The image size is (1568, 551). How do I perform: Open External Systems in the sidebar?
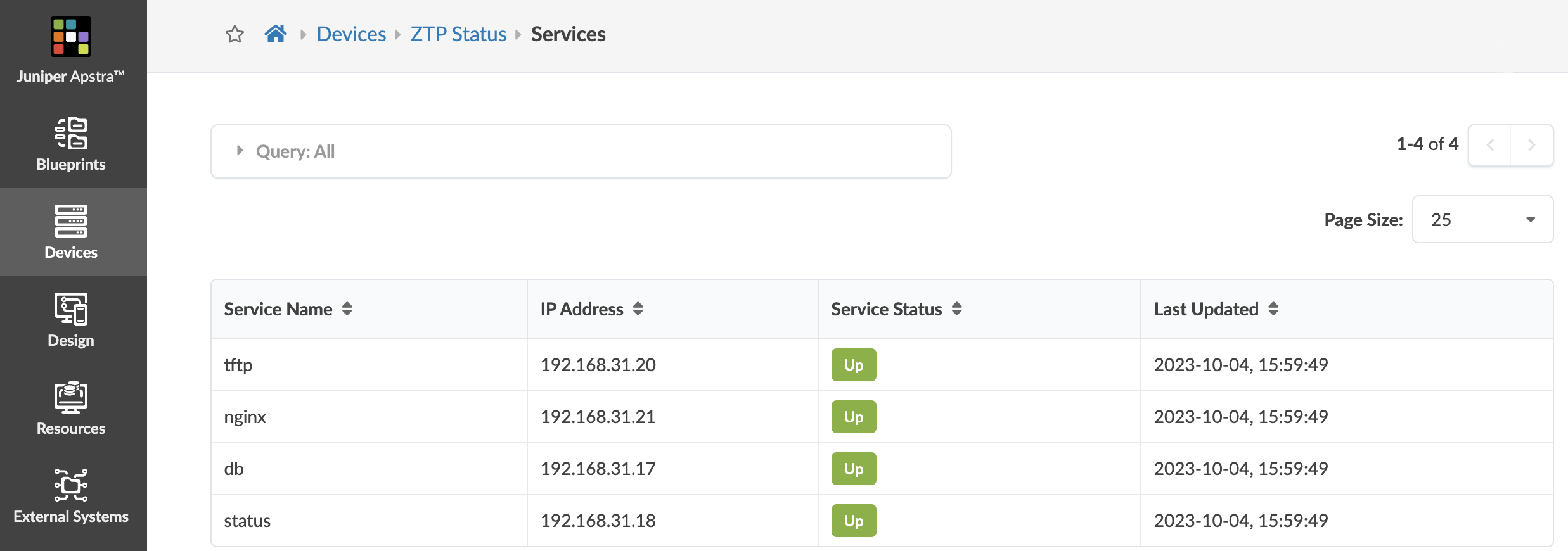(x=71, y=496)
